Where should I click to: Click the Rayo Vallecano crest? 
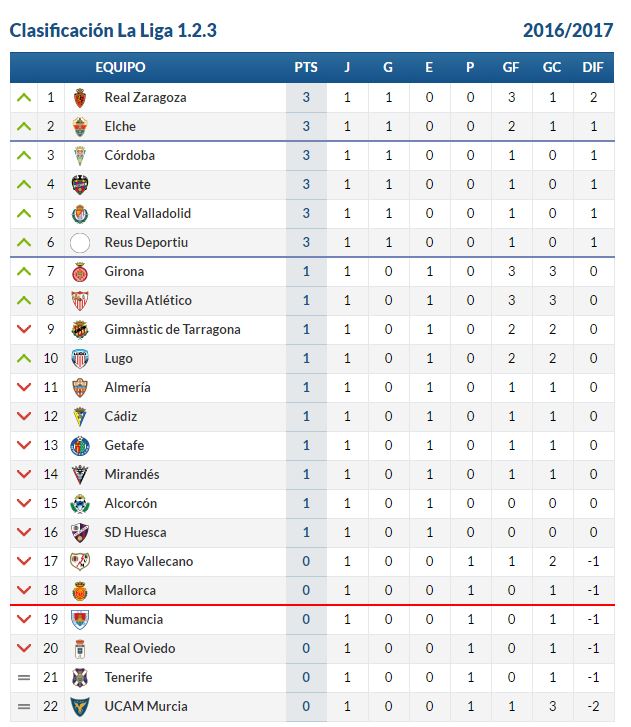click(x=80, y=561)
